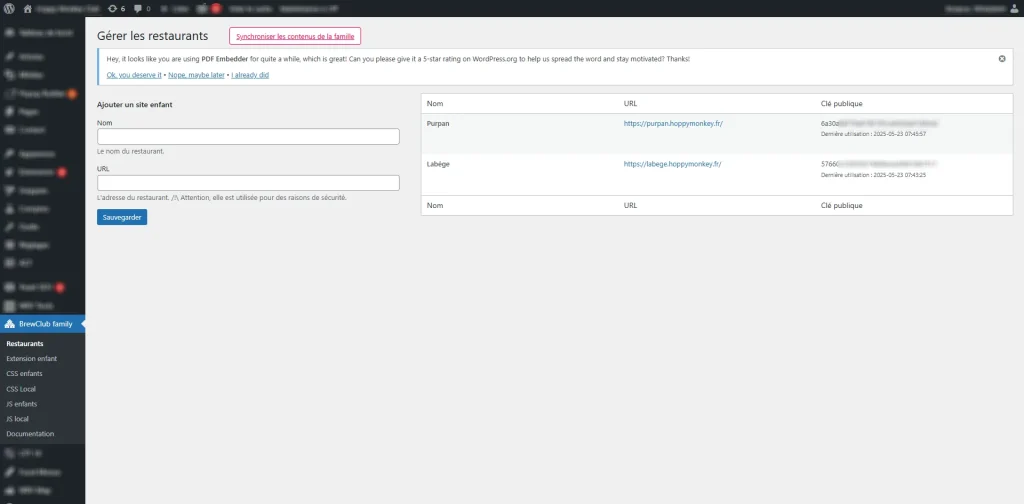Select the Purpan restaurant name
1024x504 pixels.
[438, 123]
